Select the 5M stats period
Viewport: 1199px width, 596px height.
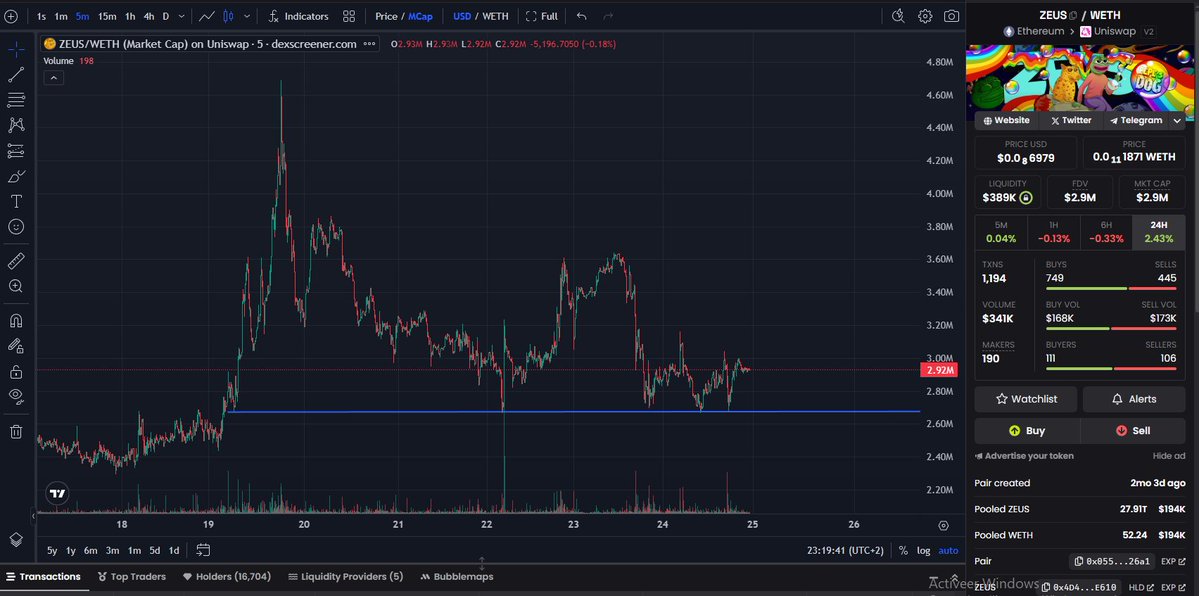1001,233
